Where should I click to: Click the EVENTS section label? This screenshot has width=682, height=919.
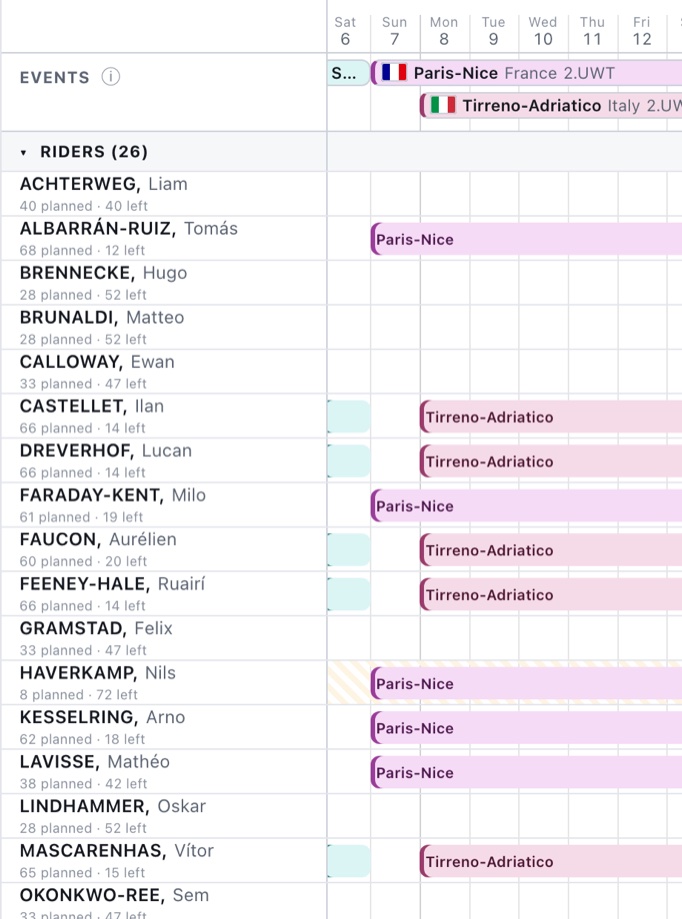coord(54,77)
